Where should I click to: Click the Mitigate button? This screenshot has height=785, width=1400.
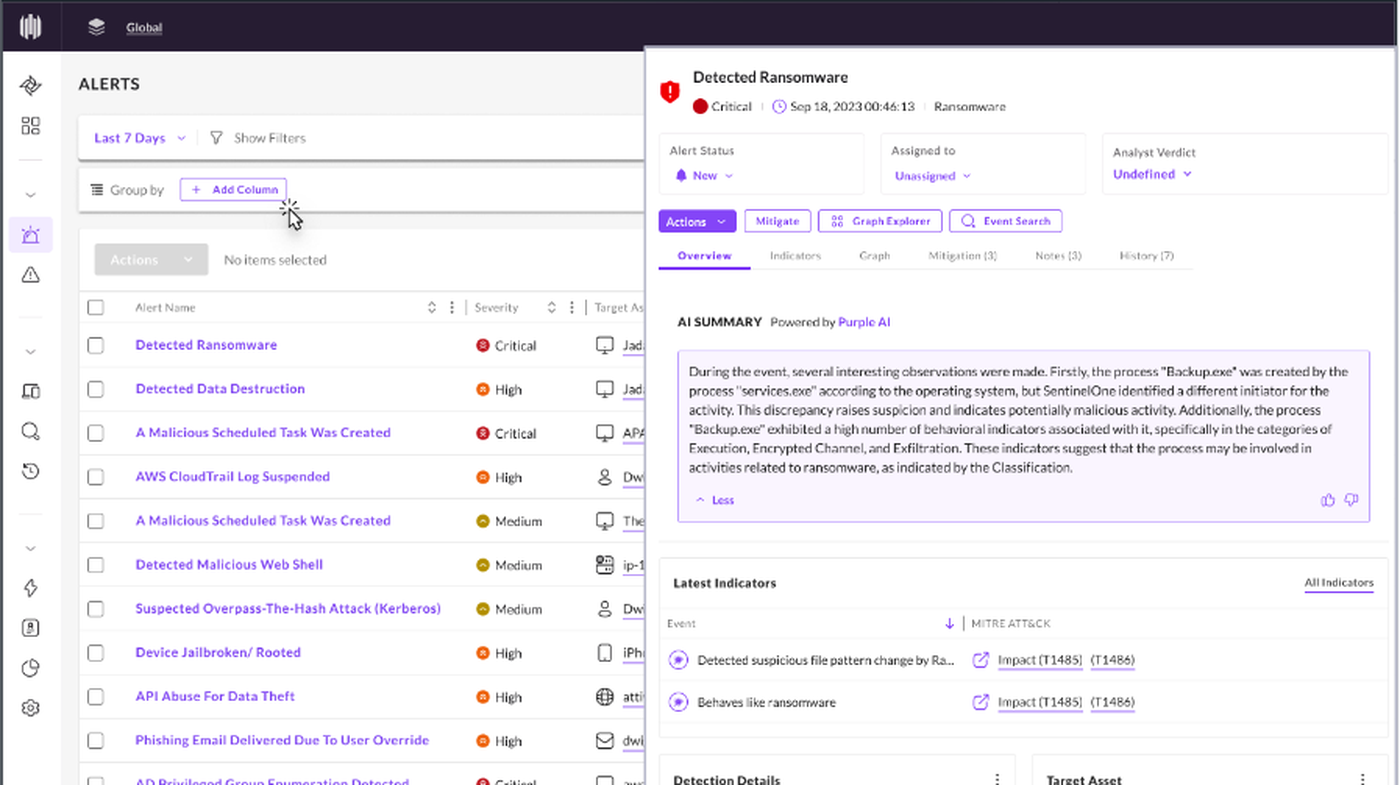(x=777, y=221)
